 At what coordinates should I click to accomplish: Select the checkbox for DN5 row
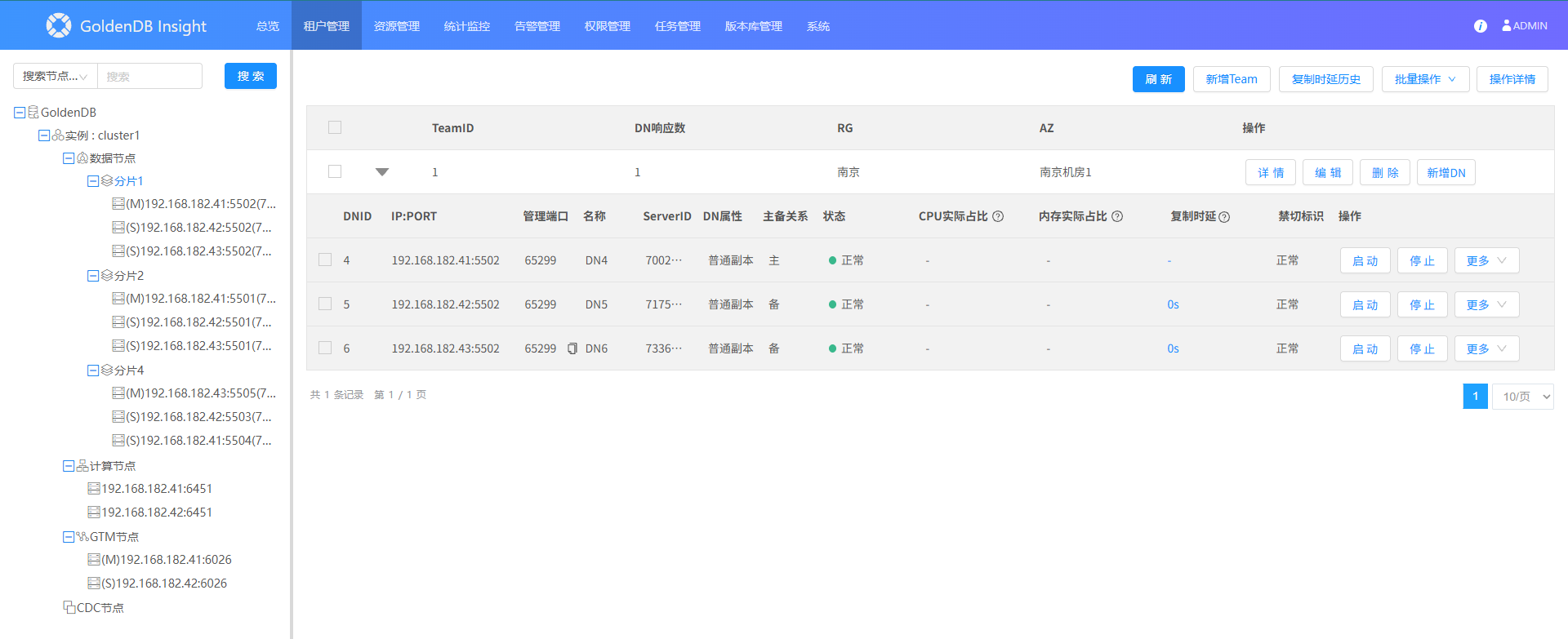point(325,304)
